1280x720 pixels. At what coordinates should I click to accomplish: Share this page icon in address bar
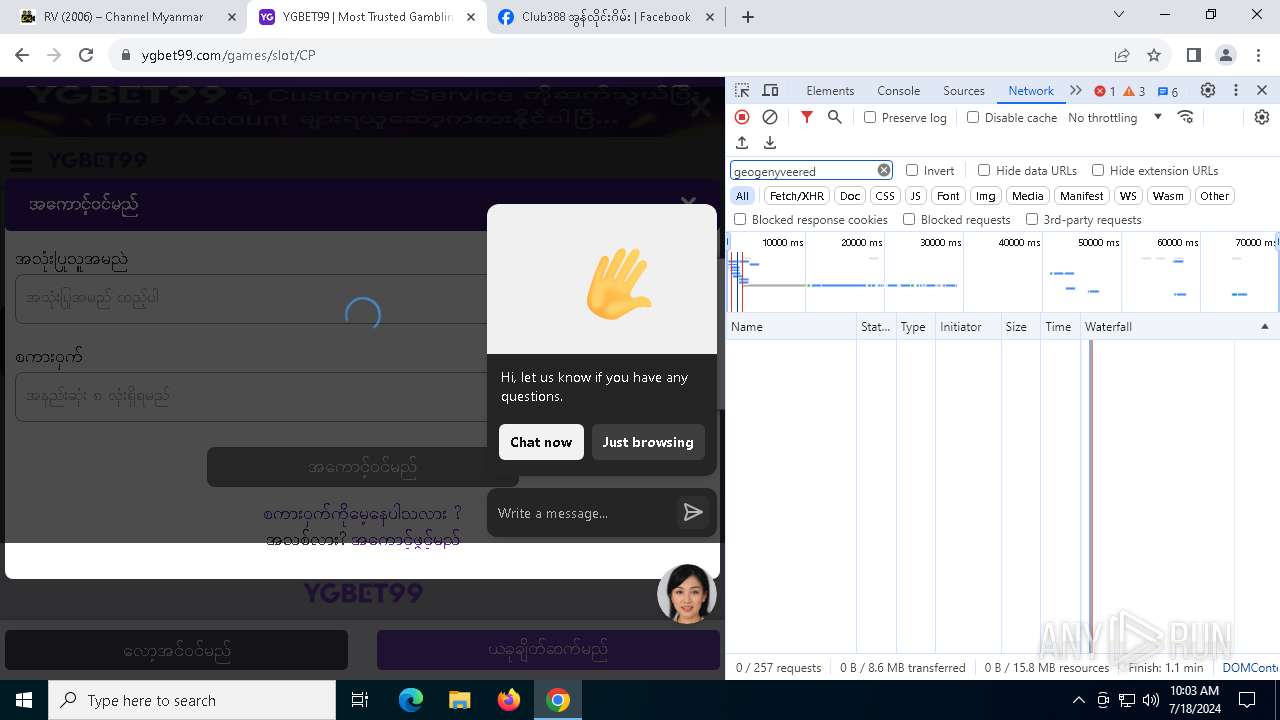(1122, 55)
